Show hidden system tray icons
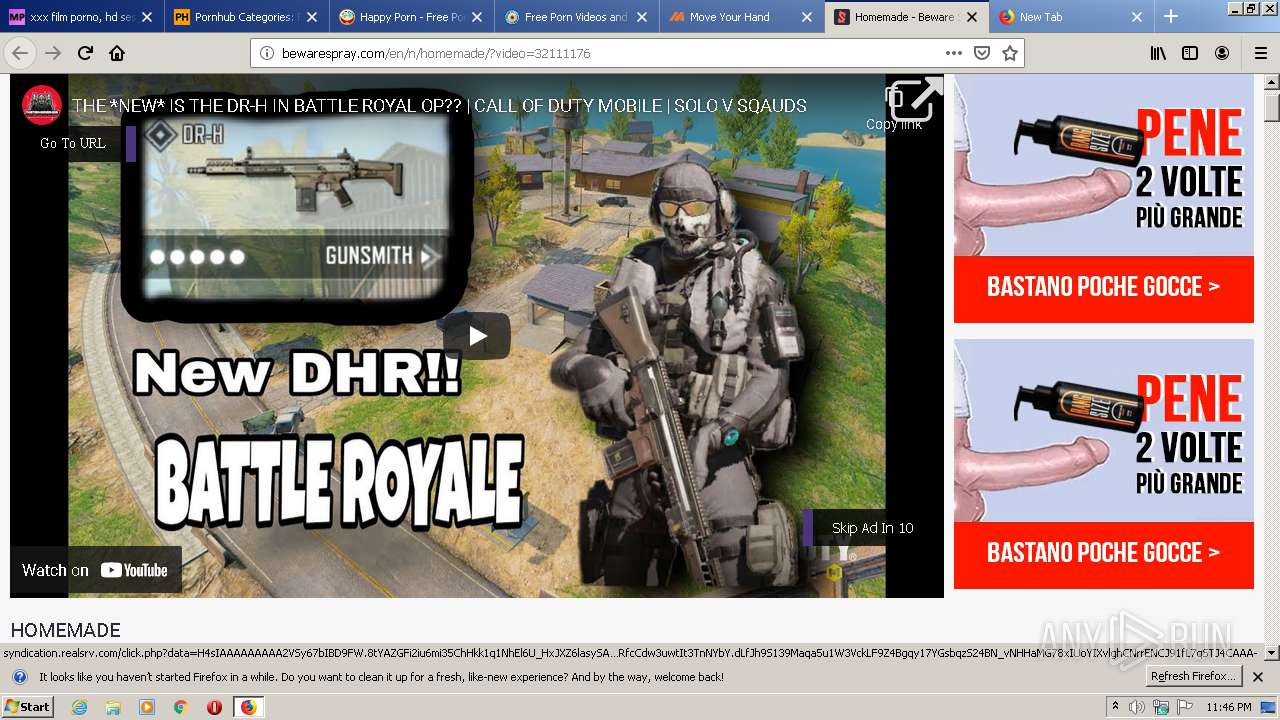Screen dimensions: 1280x720 click(1115, 707)
